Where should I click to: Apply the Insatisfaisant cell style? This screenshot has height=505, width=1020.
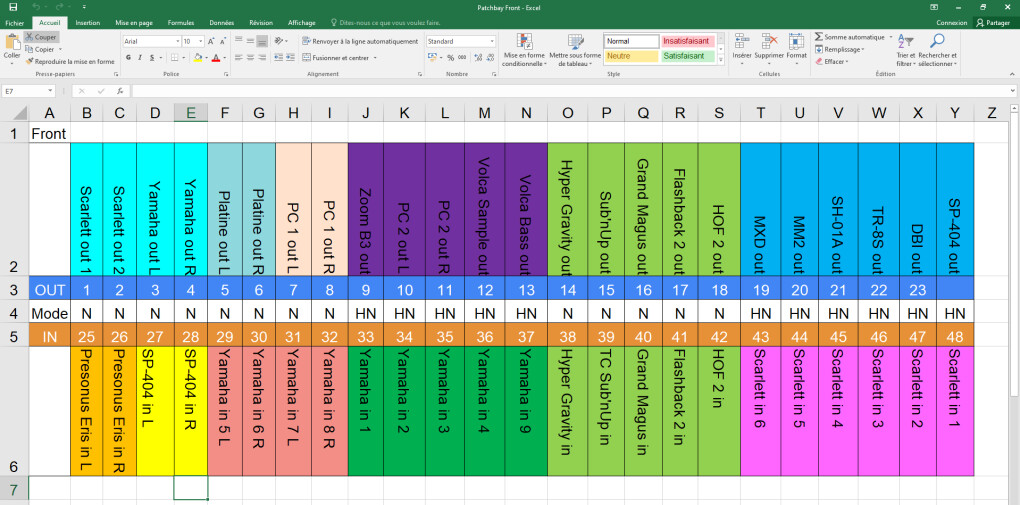coord(688,41)
